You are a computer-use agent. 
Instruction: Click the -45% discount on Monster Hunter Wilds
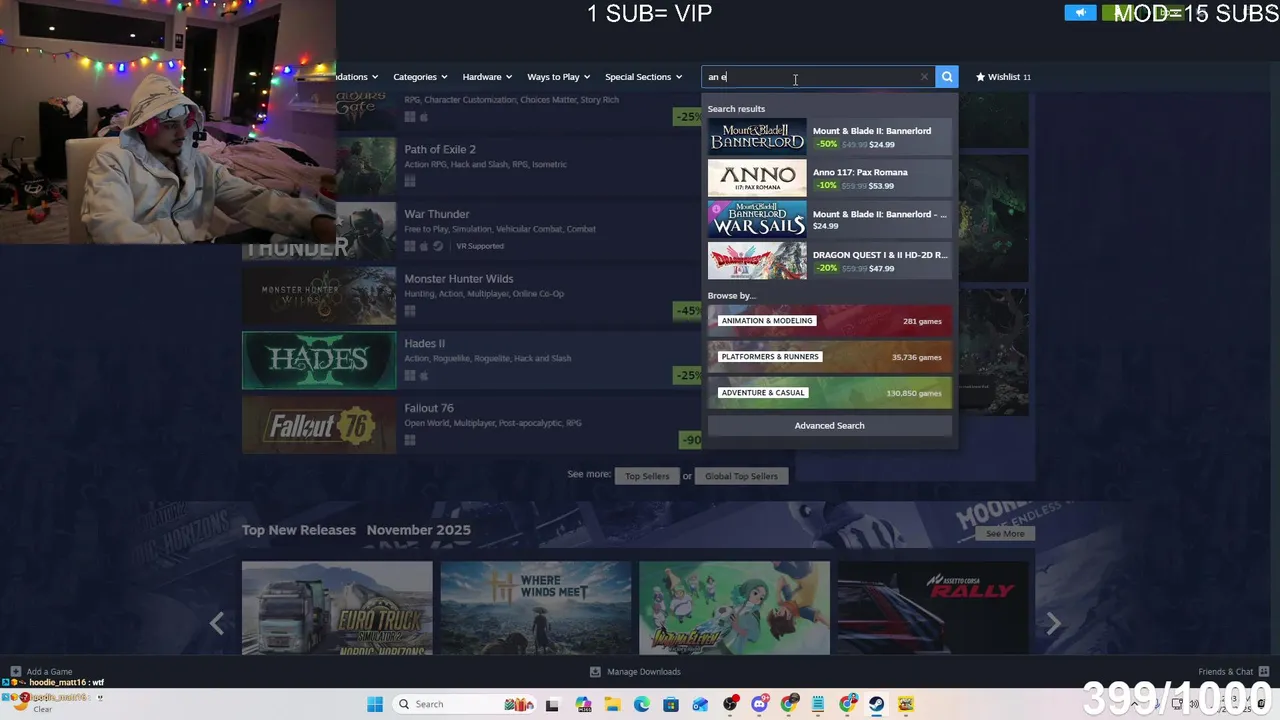(x=688, y=311)
